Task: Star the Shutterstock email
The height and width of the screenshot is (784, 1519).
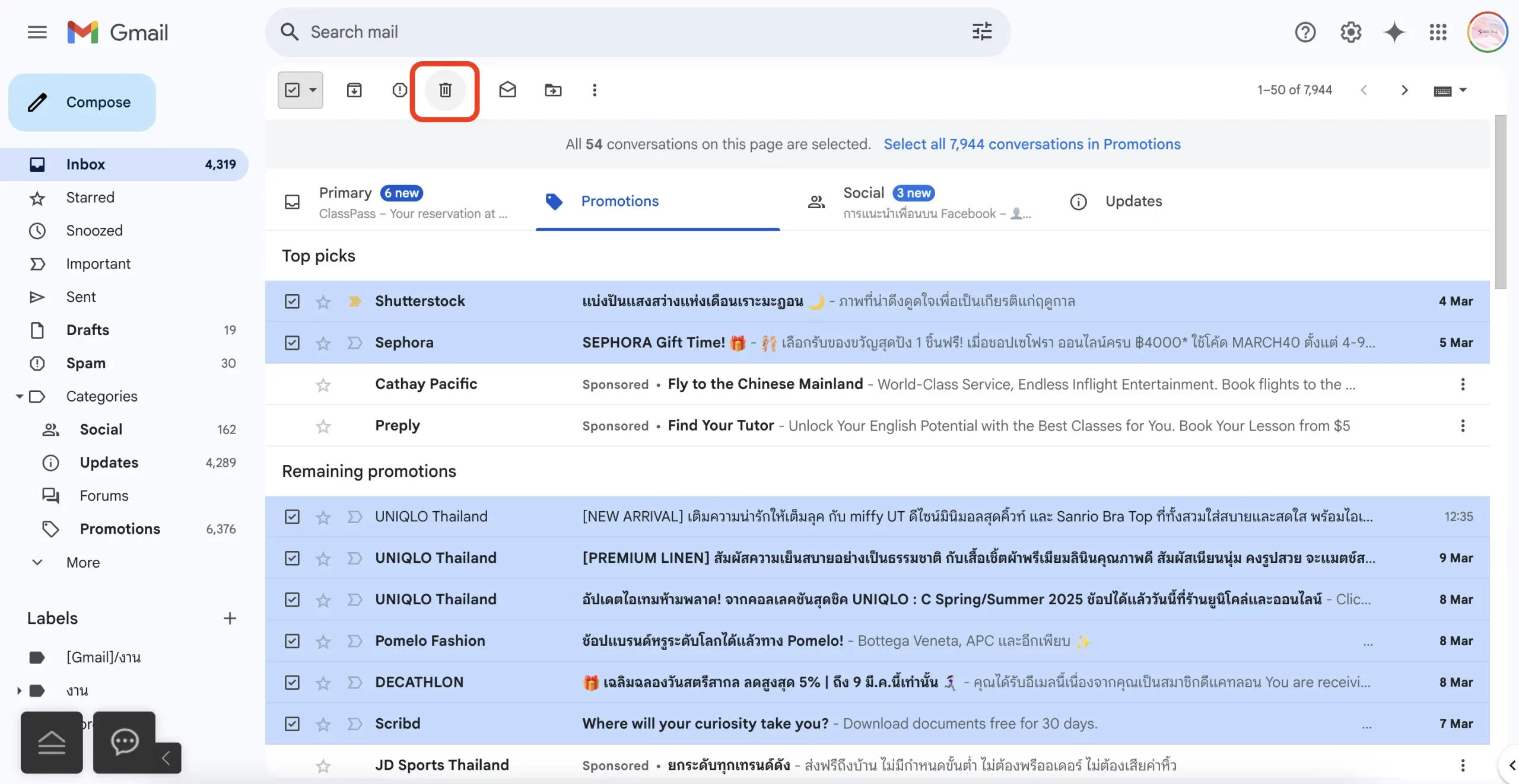Action: coord(323,302)
